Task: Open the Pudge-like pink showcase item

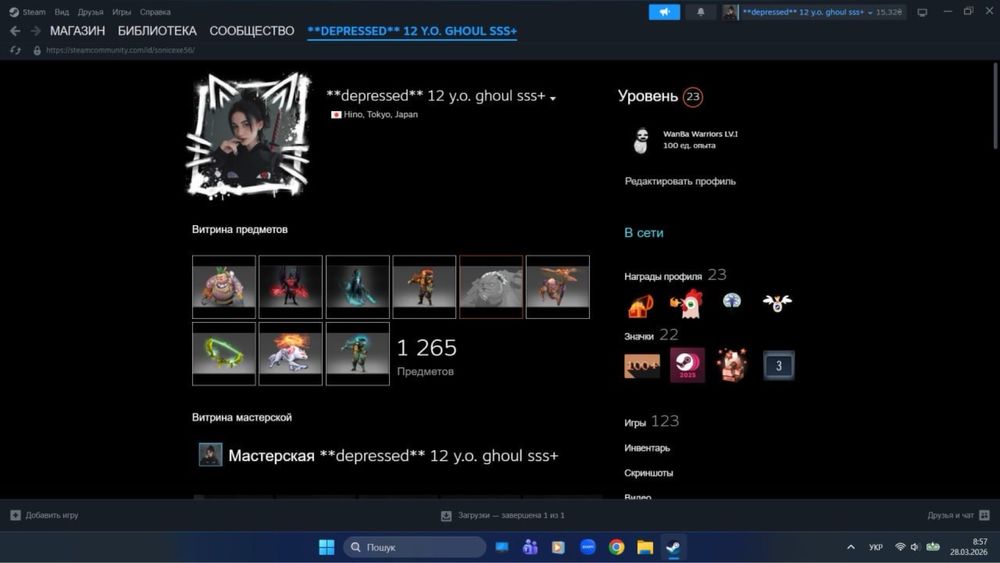Action: pos(224,287)
